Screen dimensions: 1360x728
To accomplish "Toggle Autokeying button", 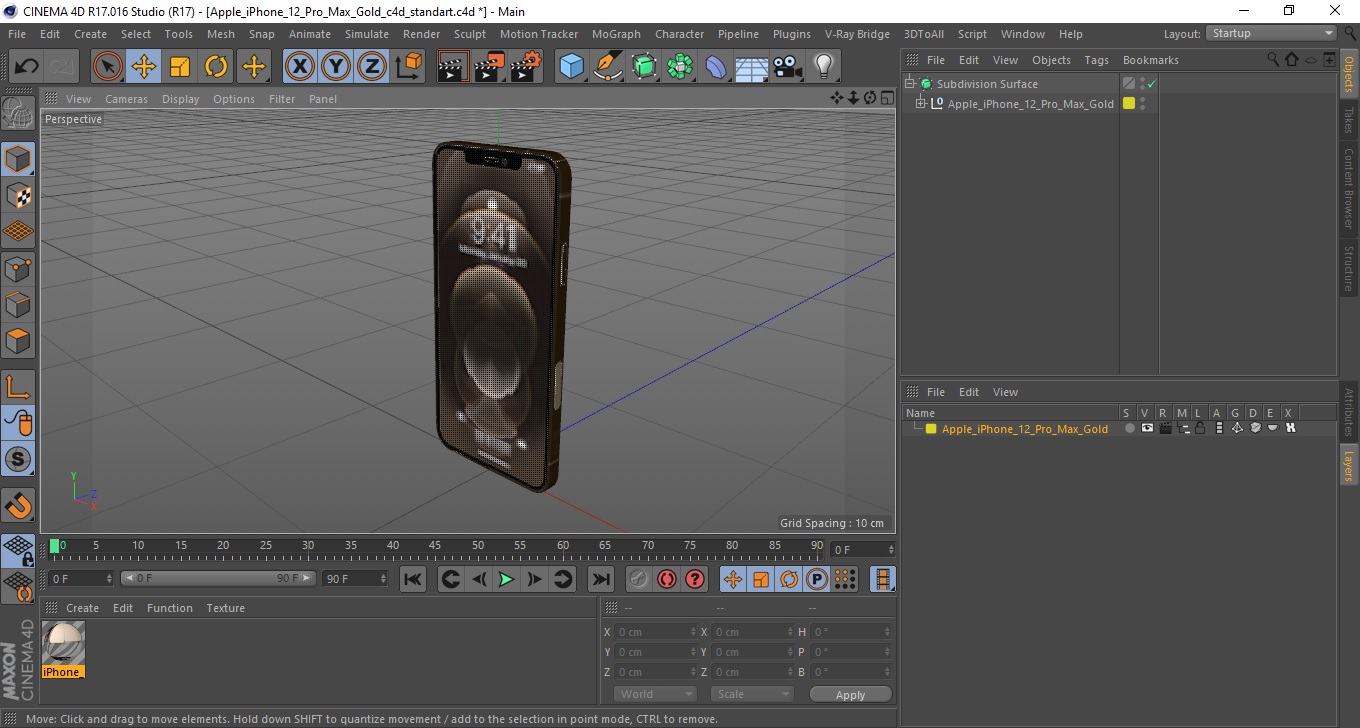I will (667, 579).
